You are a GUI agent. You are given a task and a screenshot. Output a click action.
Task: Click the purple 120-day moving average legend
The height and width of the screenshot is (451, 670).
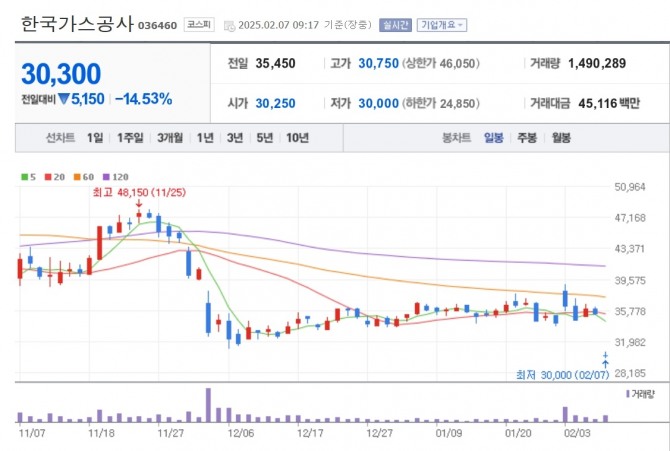click(117, 177)
